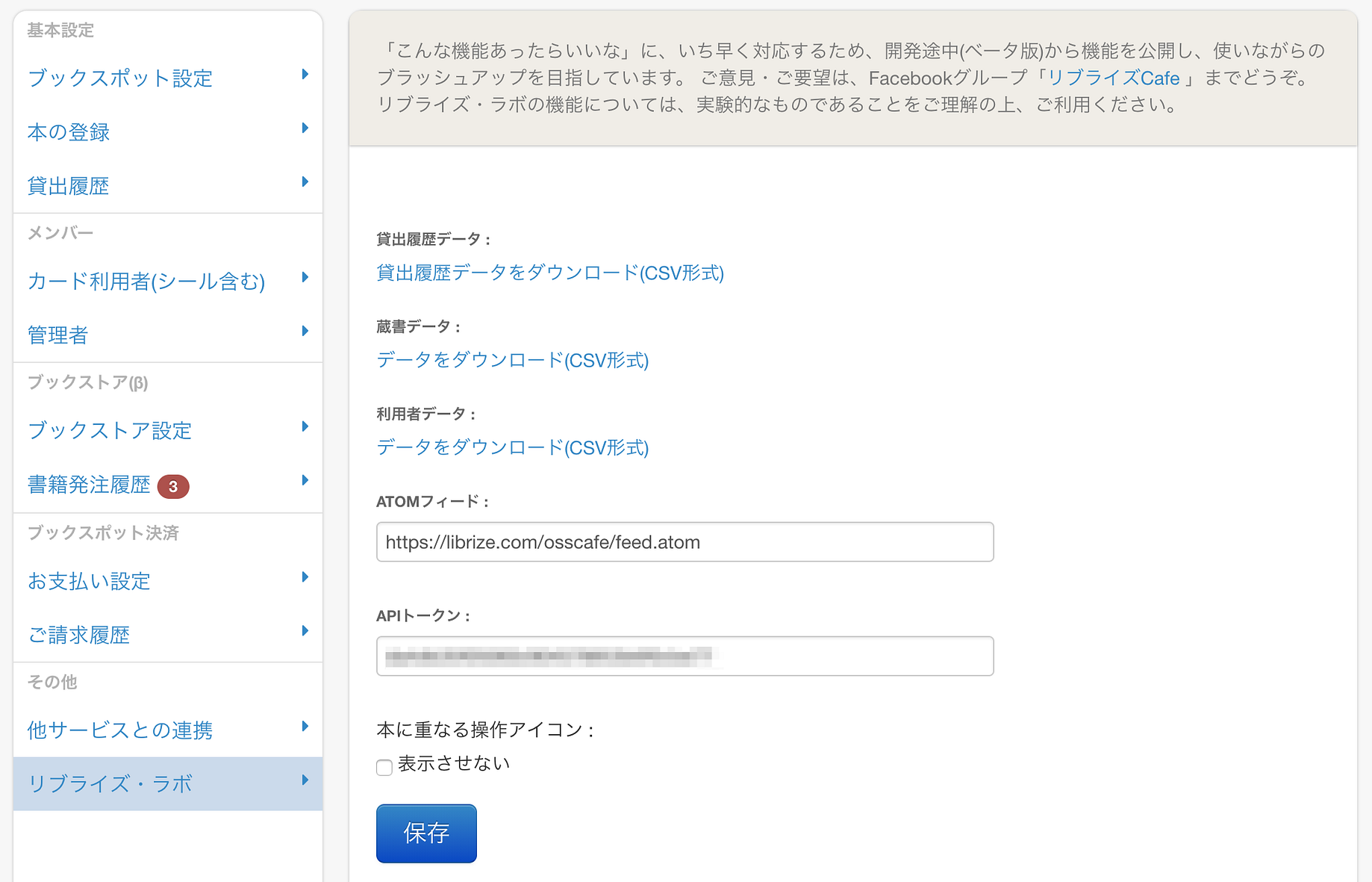Click the ブックスポット決済 section header
The width and height of the screenshot is (1372, 882).
click(103, 532)
